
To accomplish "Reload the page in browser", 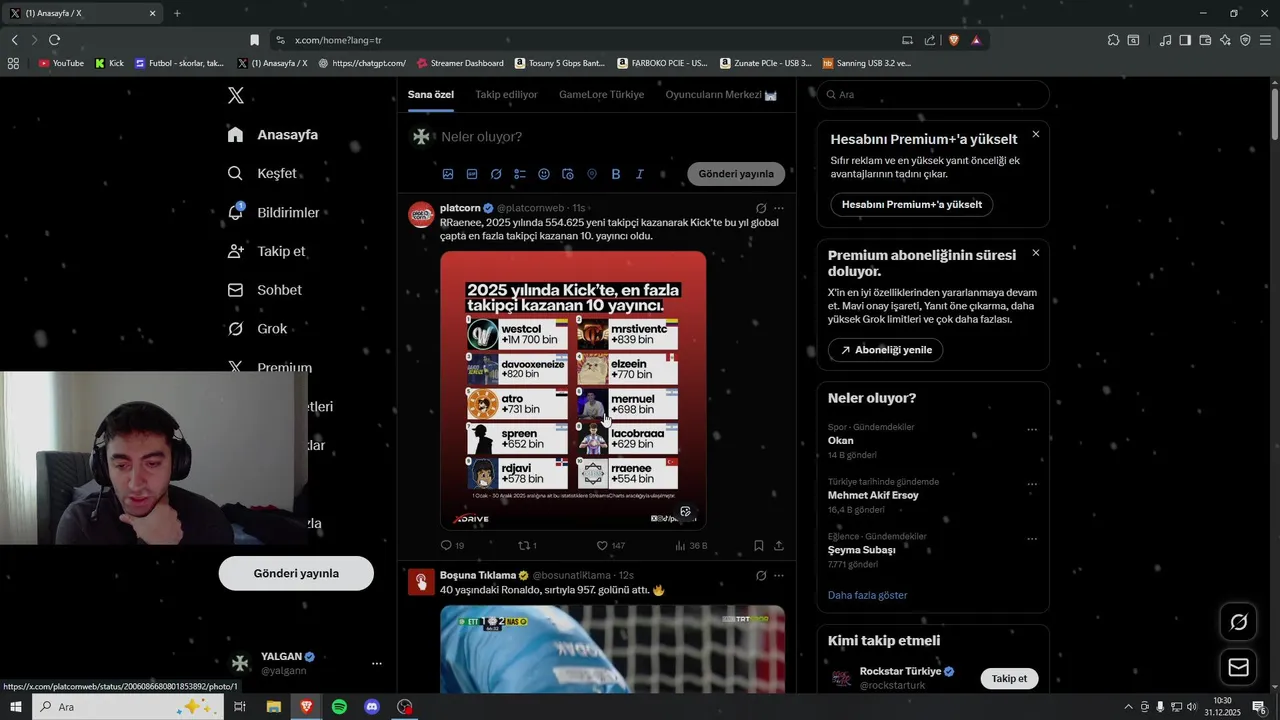I will (x=54, y=40).
